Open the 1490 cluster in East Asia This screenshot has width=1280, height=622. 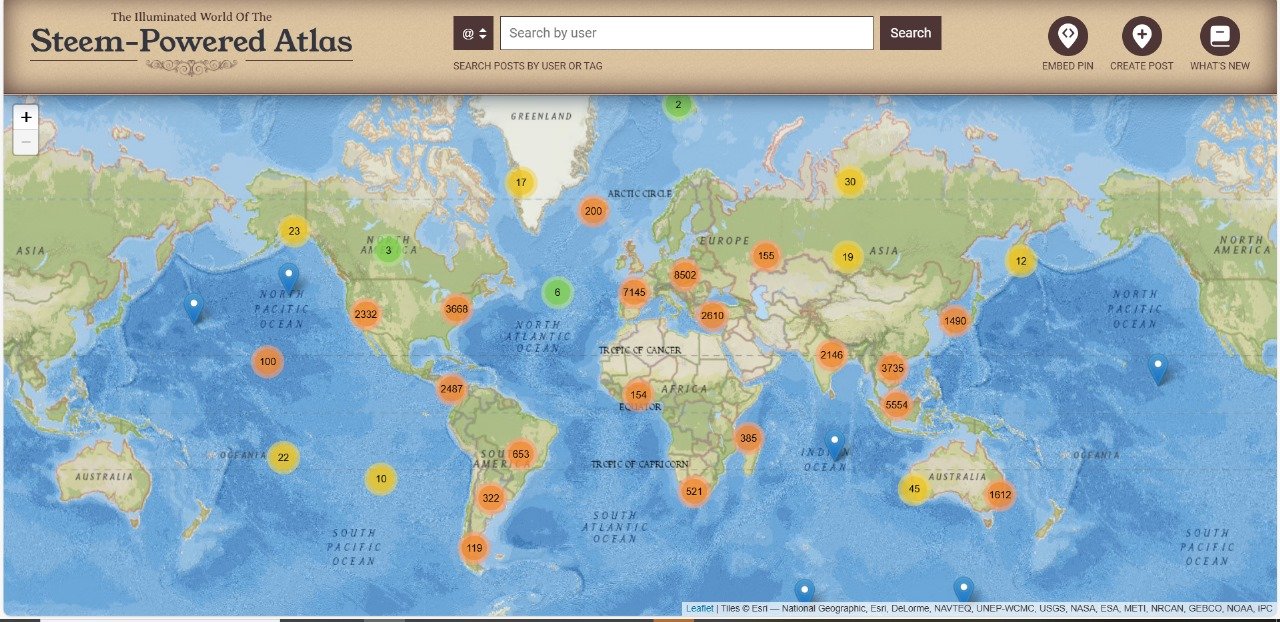point(955,321)
